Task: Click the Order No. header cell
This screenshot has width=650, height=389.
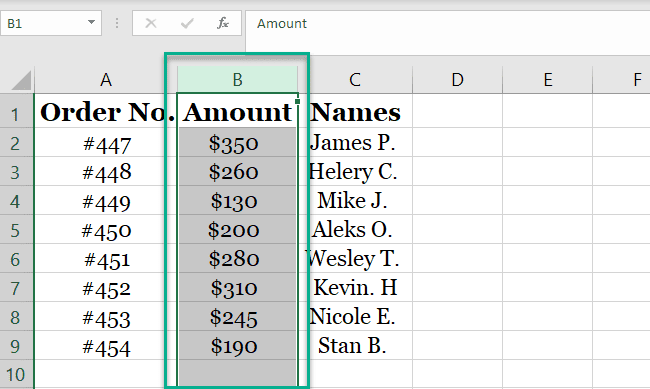Action: (x=106, y=111)
